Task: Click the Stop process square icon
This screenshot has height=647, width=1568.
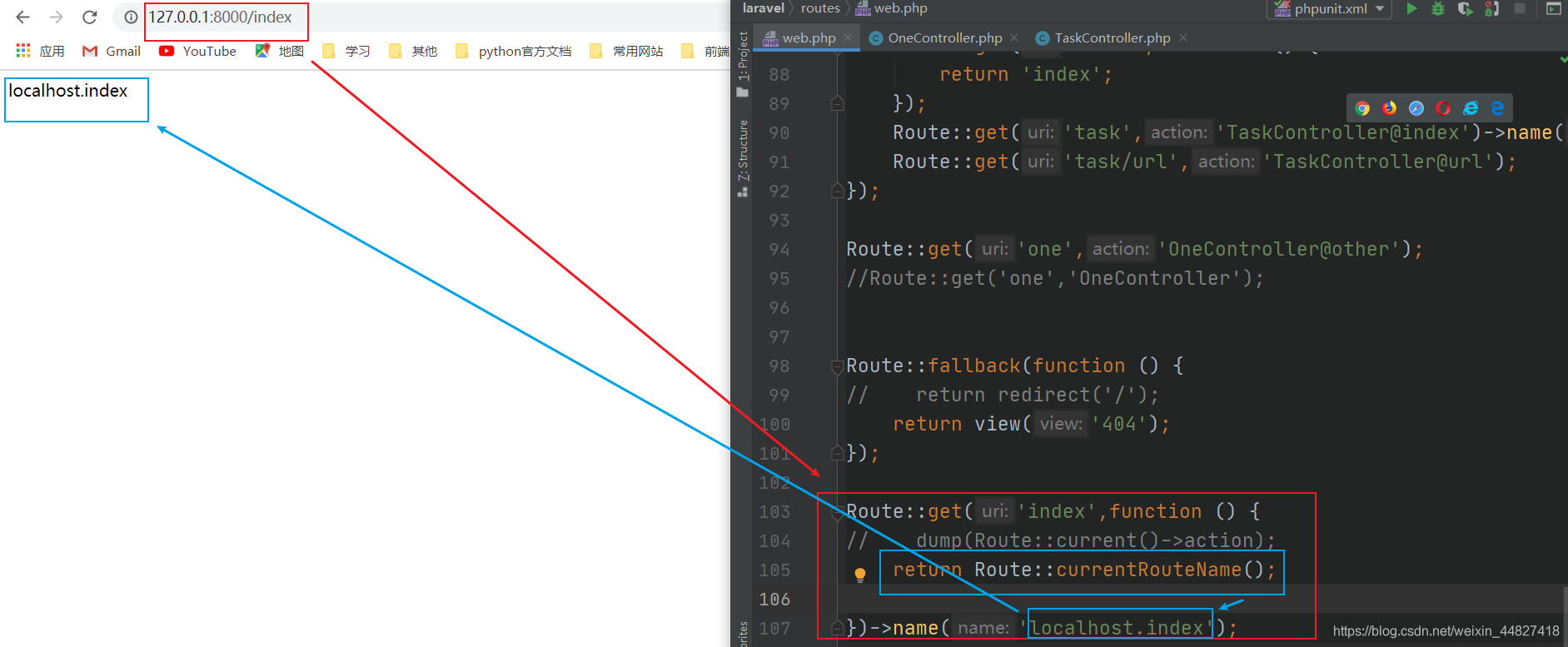Action: pyautogui.click(x=1520, y=8)
